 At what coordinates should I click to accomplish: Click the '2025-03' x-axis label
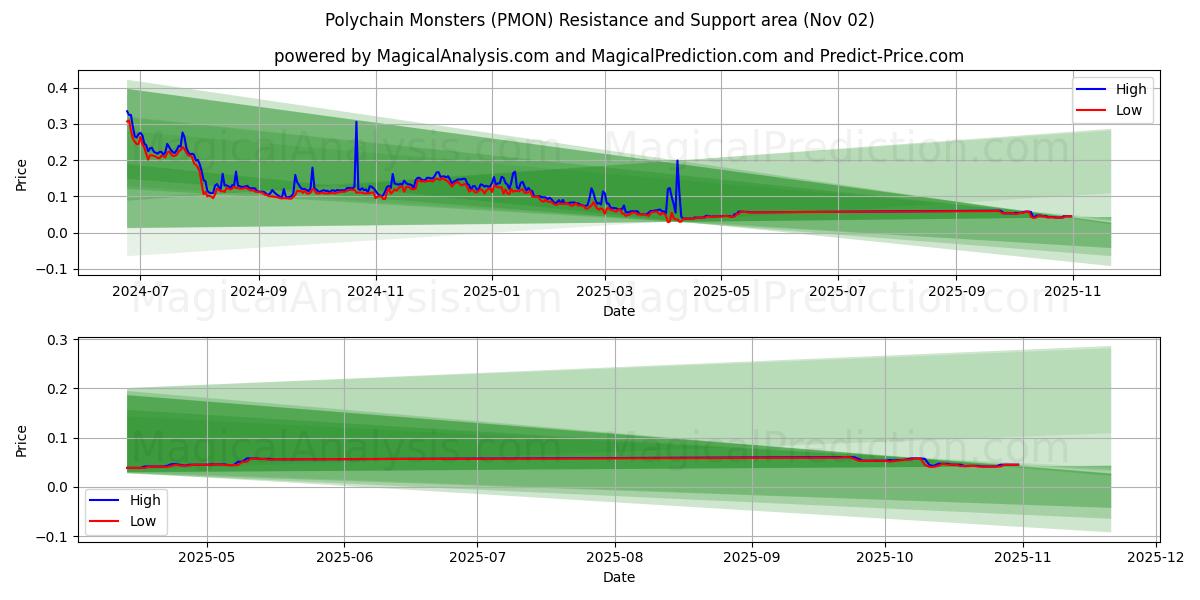(605, 292)
